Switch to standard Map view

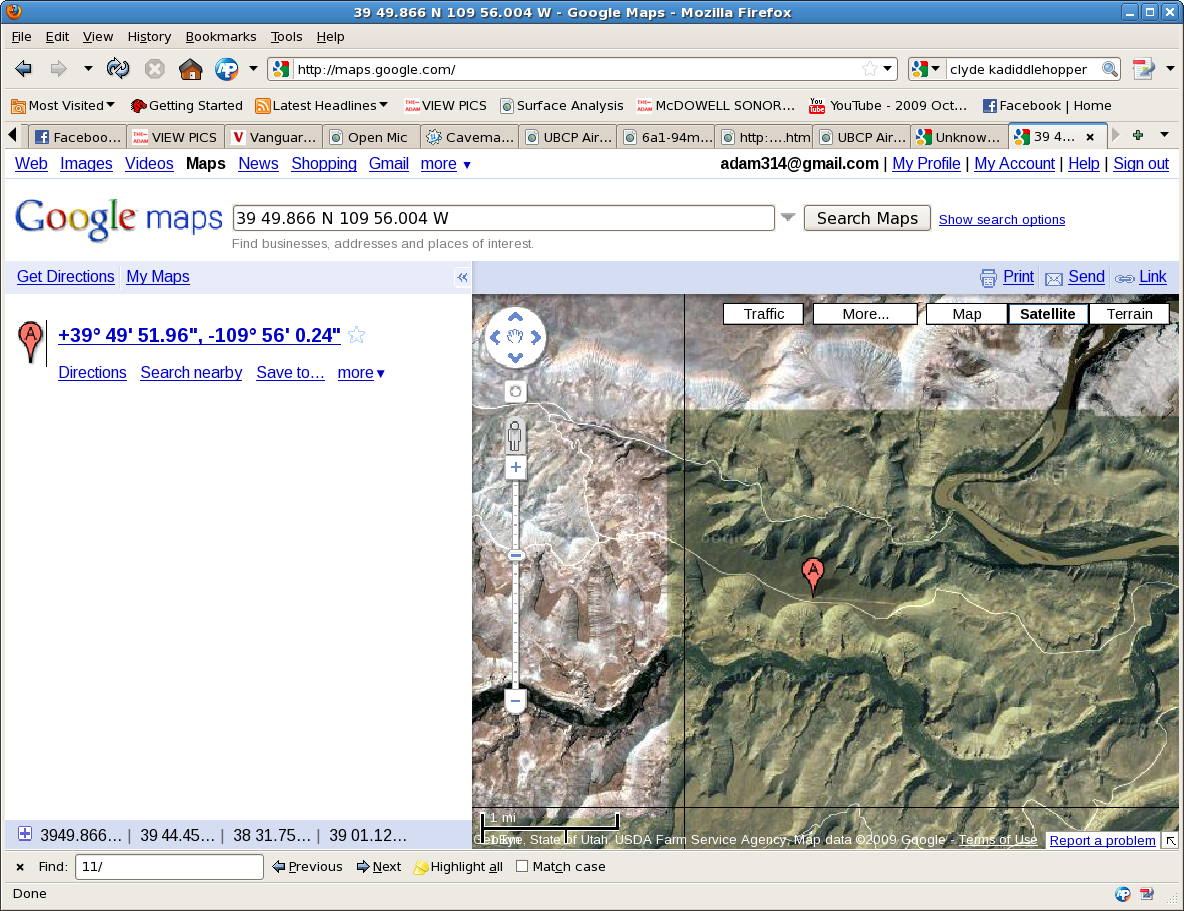coord(966,314)
